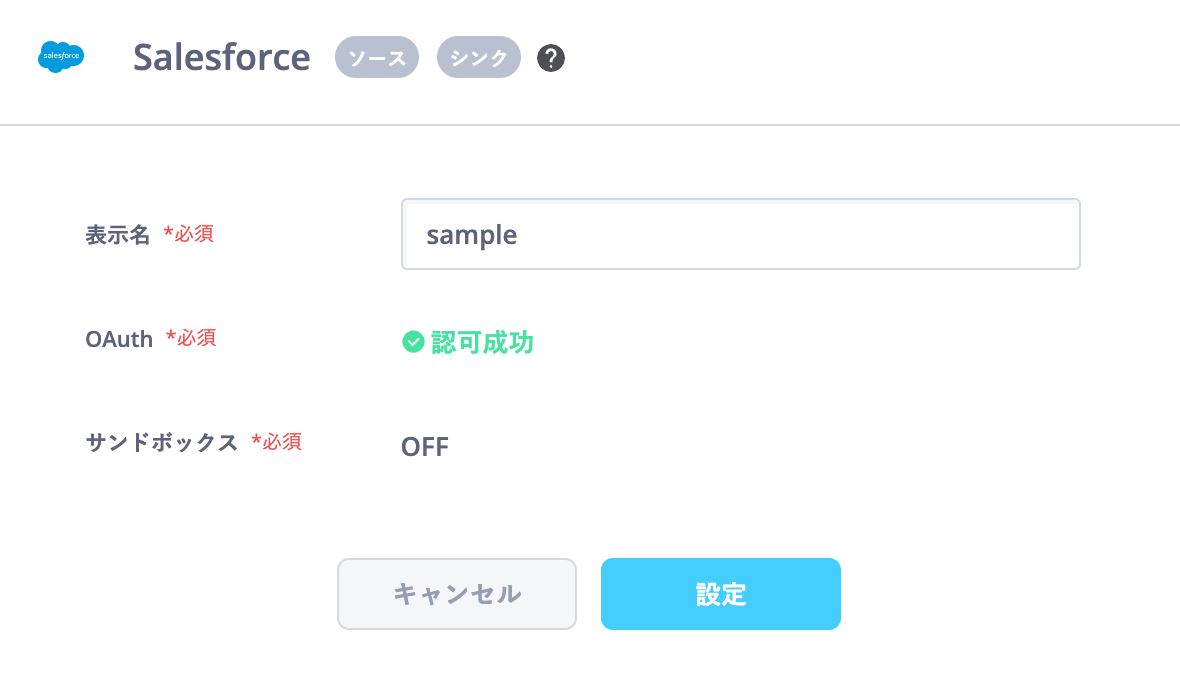Image resolution: width=1180 pixels, height=676 pixels.
Task: Toggle the sandbox OFF value
Action: click(425, 447)
